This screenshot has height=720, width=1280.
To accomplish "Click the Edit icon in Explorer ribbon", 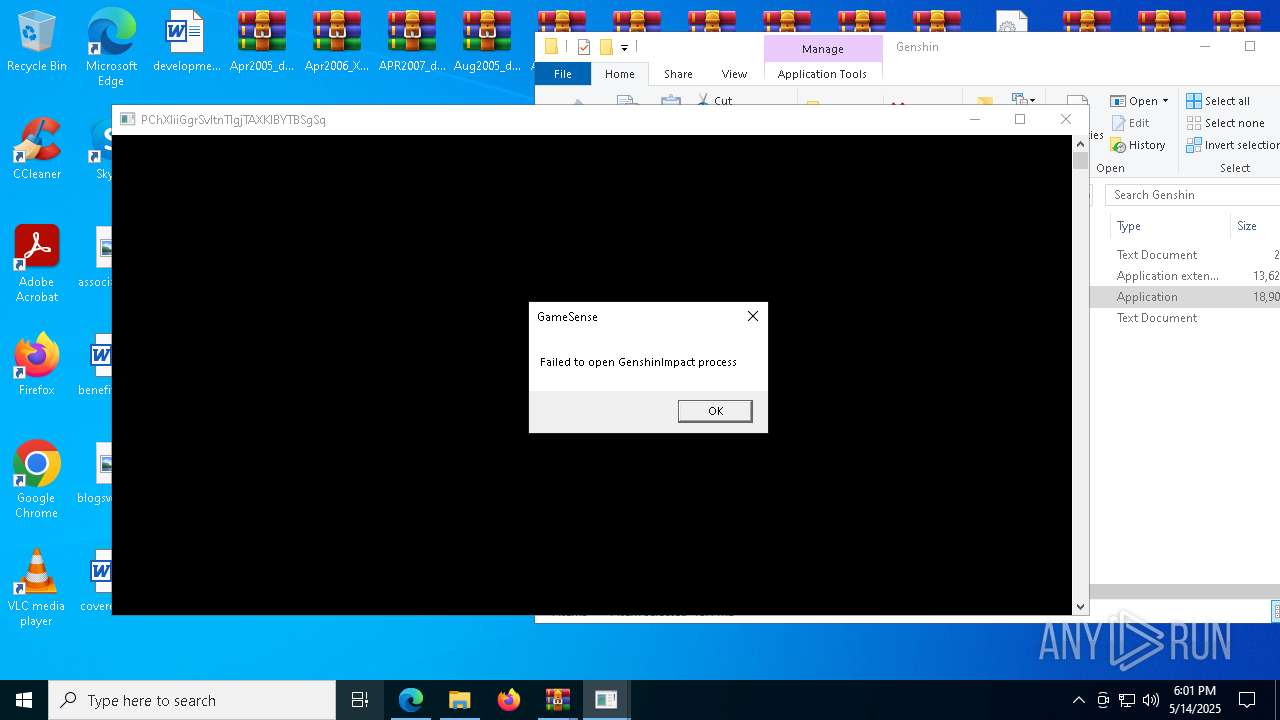I will [x=1130, y=123].
